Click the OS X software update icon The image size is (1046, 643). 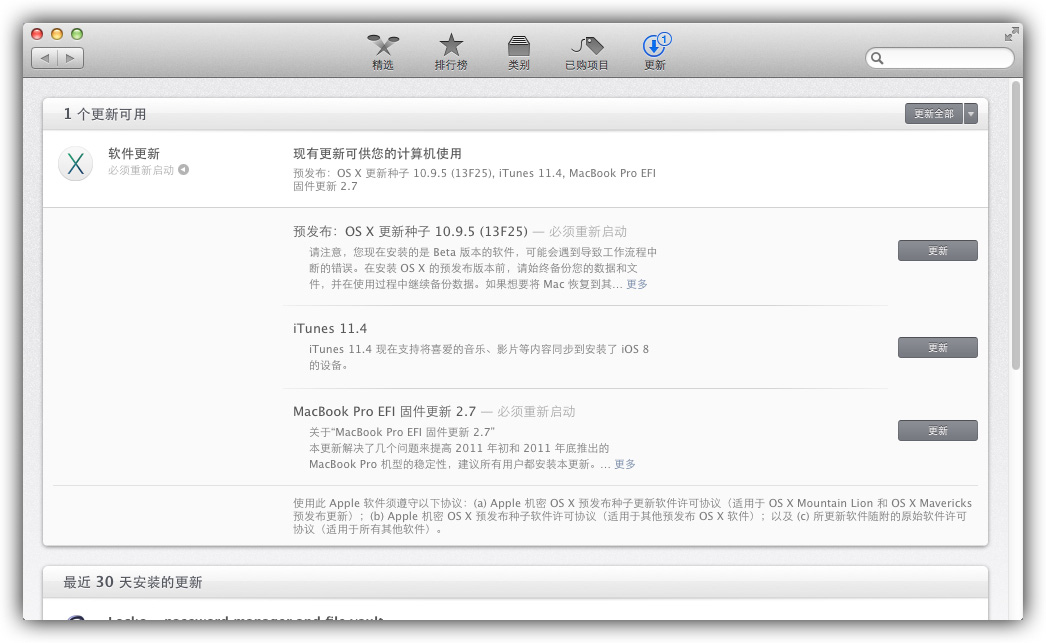coord(75,163)
